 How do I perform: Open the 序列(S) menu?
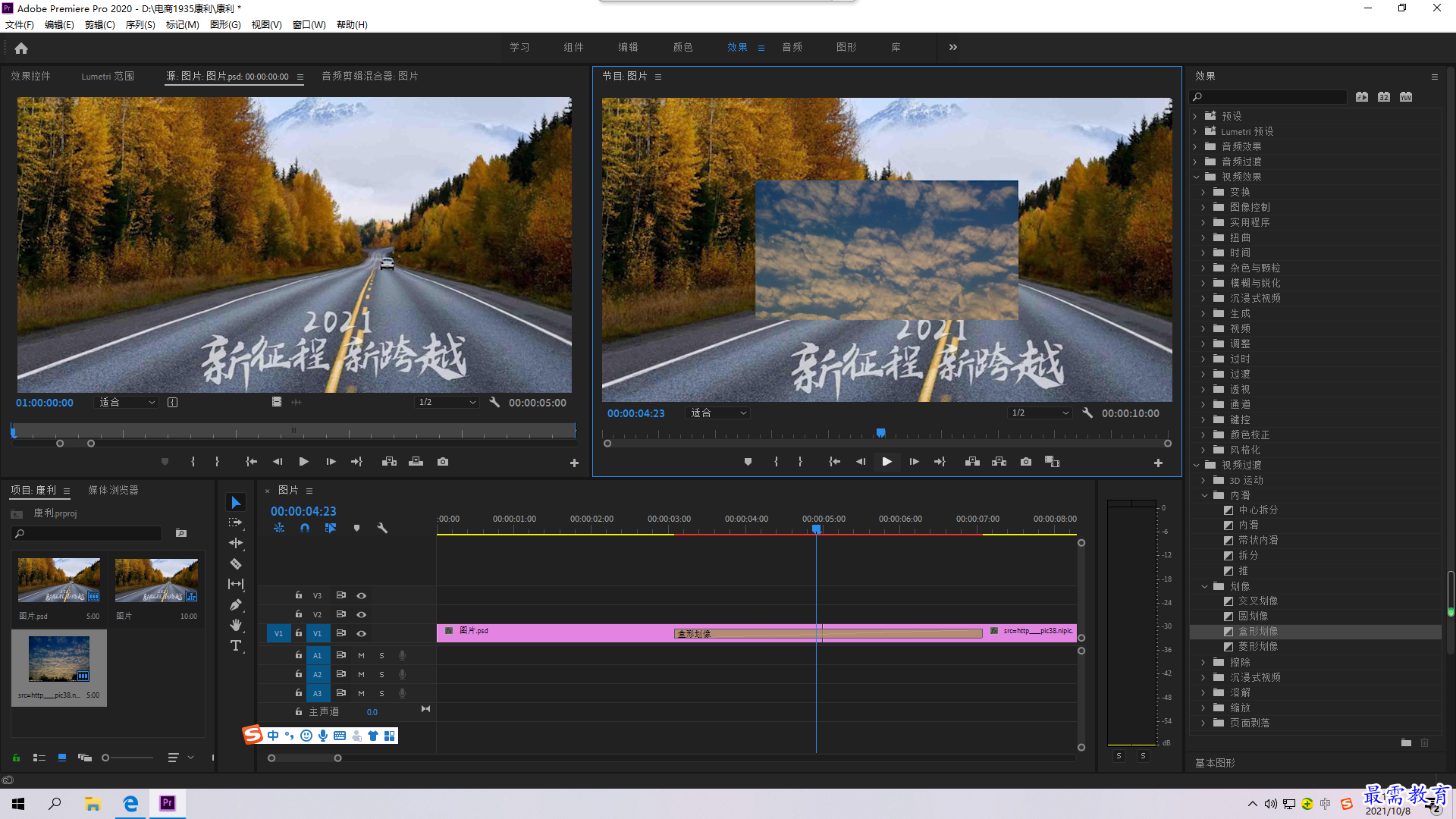coord(140,25)
